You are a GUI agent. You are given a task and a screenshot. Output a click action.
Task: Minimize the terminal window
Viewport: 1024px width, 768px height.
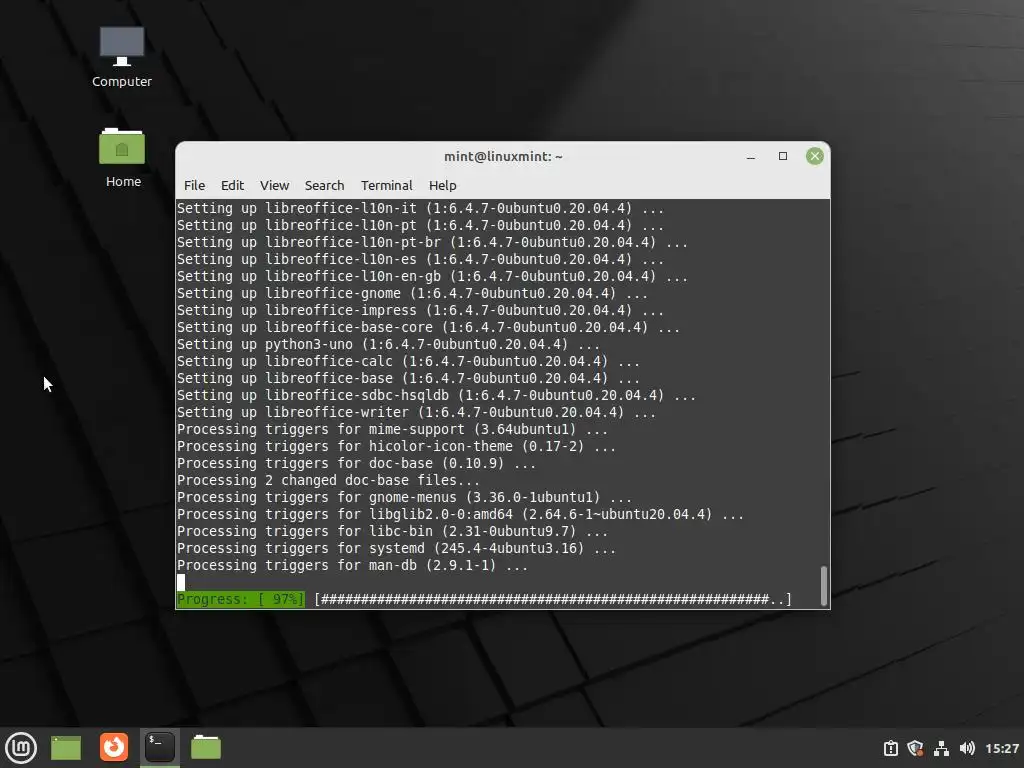click(751, 157)
